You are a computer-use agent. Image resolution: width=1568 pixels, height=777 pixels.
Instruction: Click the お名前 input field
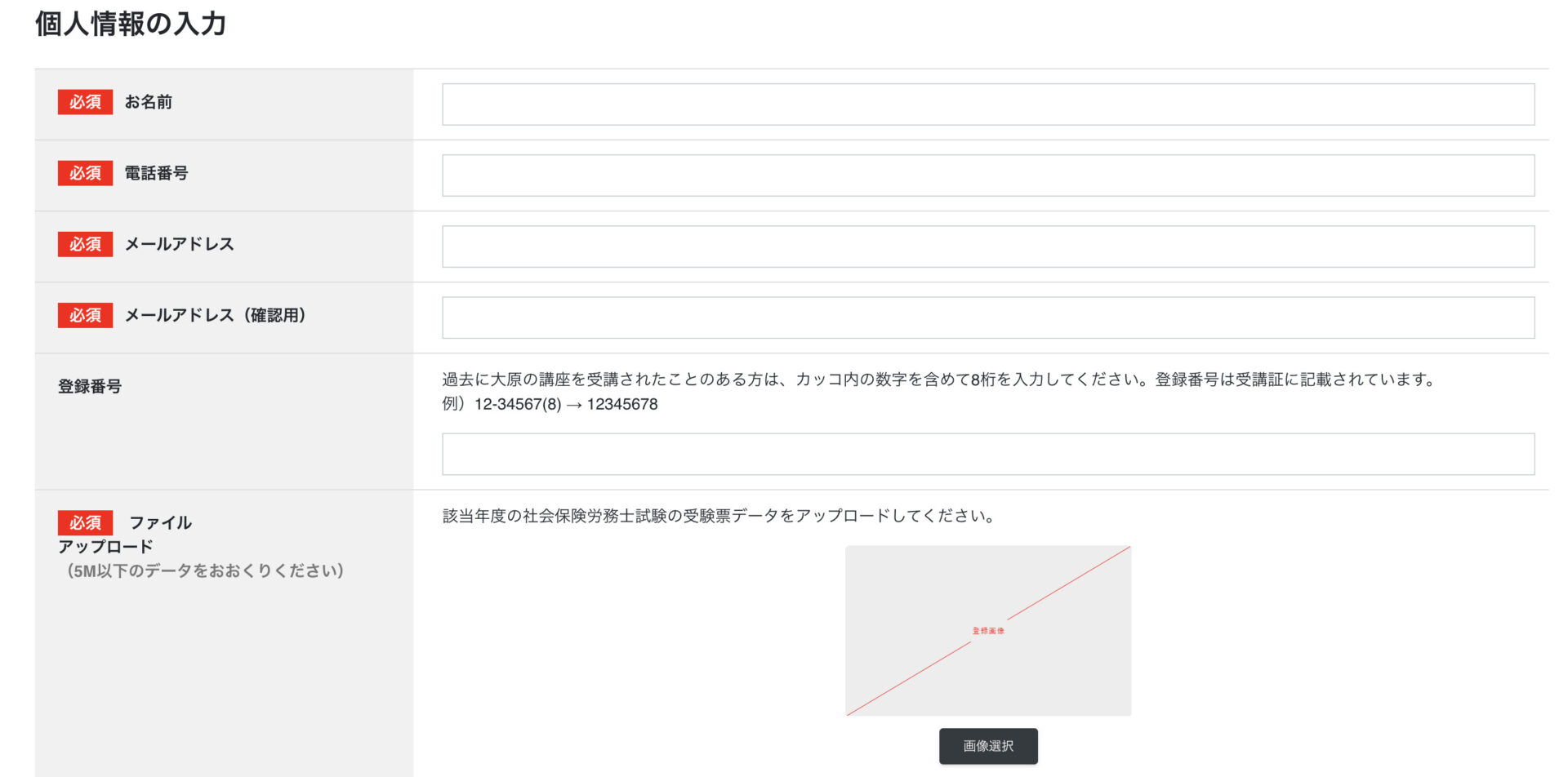[988, 104]
